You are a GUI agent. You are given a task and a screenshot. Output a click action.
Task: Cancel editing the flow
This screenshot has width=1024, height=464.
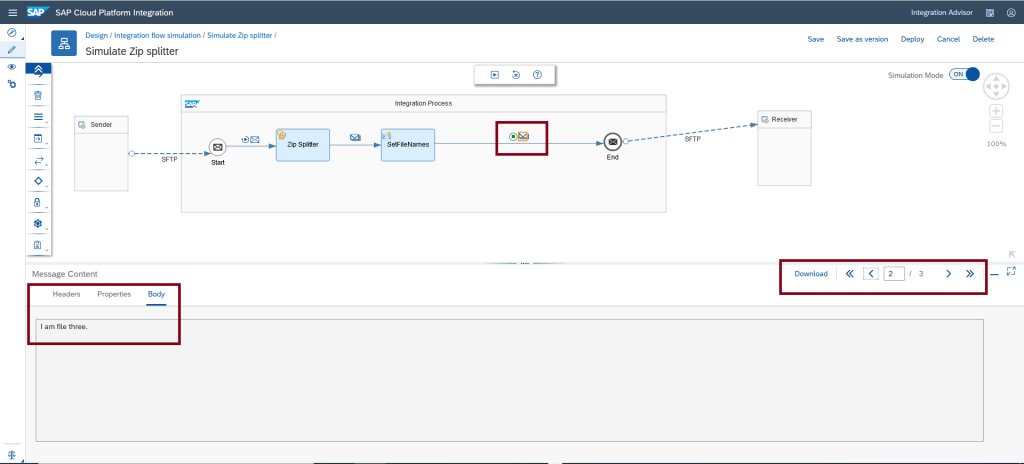[948, 39]
